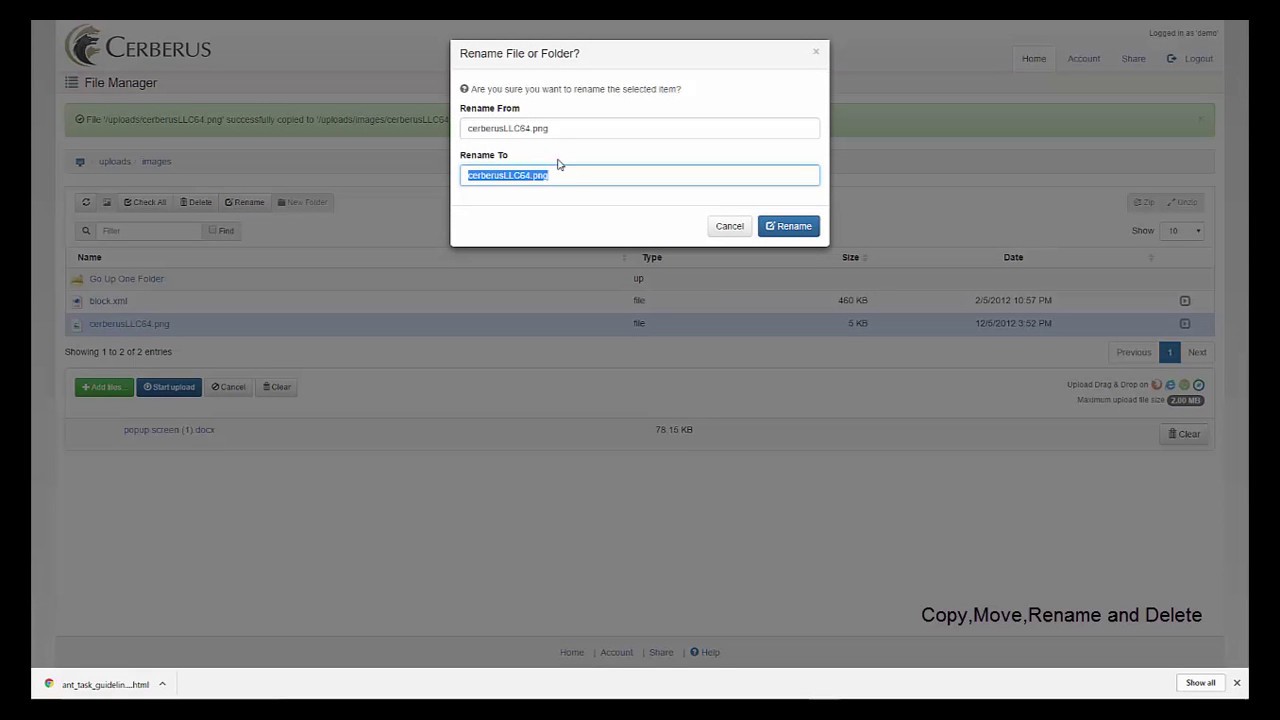Click the Internet Explorer browser icon
1280x720 pixels.
(1171, 384)
